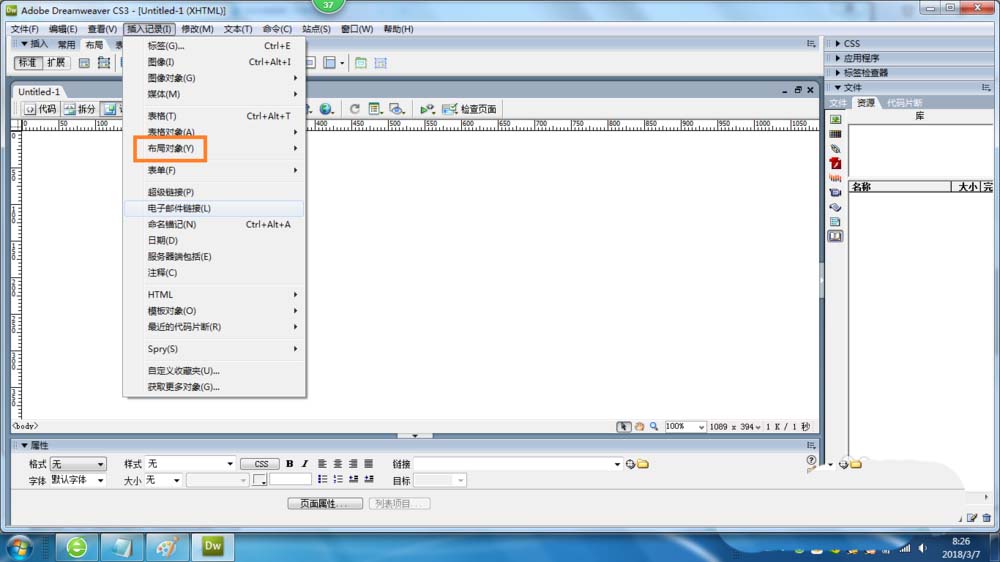The width and height of the screenshot is (1000, 562).
Task: Open the 字体 font dropdown
Action: pos(78,480)
